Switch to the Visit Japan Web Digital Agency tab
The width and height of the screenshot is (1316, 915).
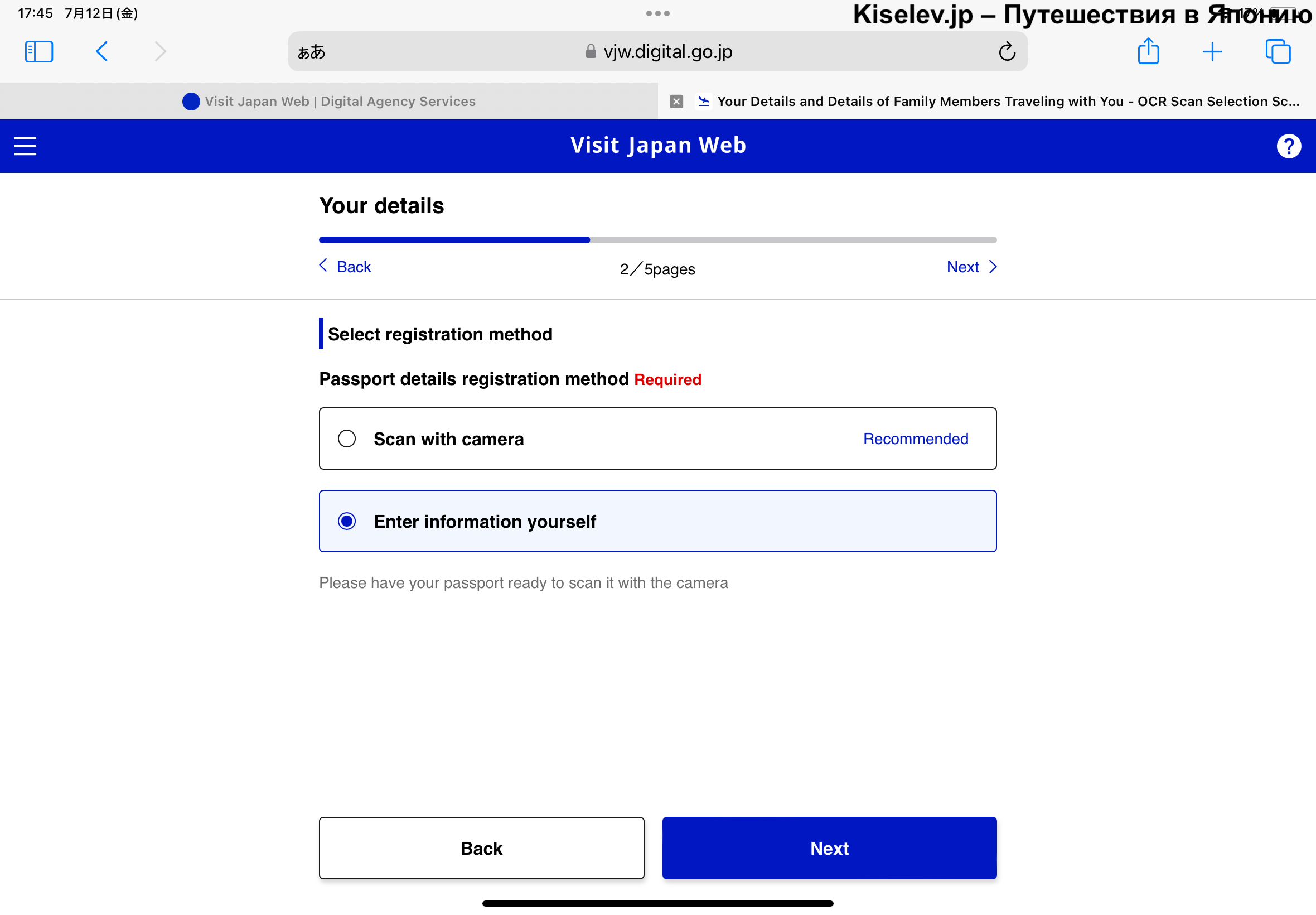[x=329, y=102]
